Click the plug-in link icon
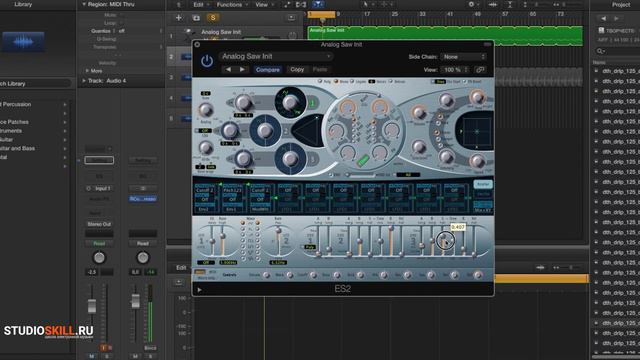The height and width of the screenshot is (360, 640). click(480, 70)
